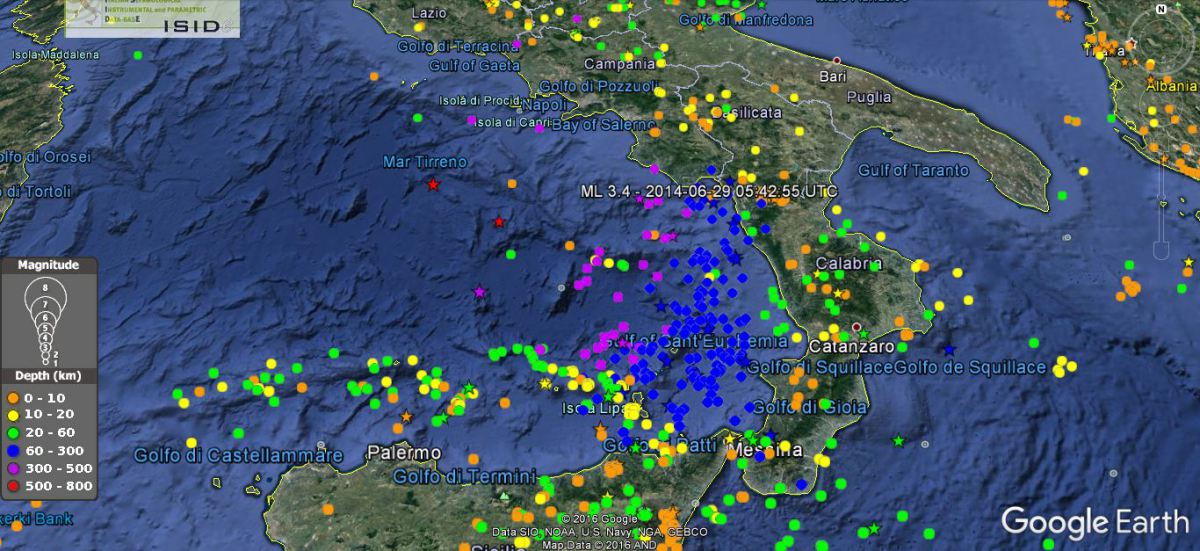Click the ISIDe database logo overlay

point(152,19)
